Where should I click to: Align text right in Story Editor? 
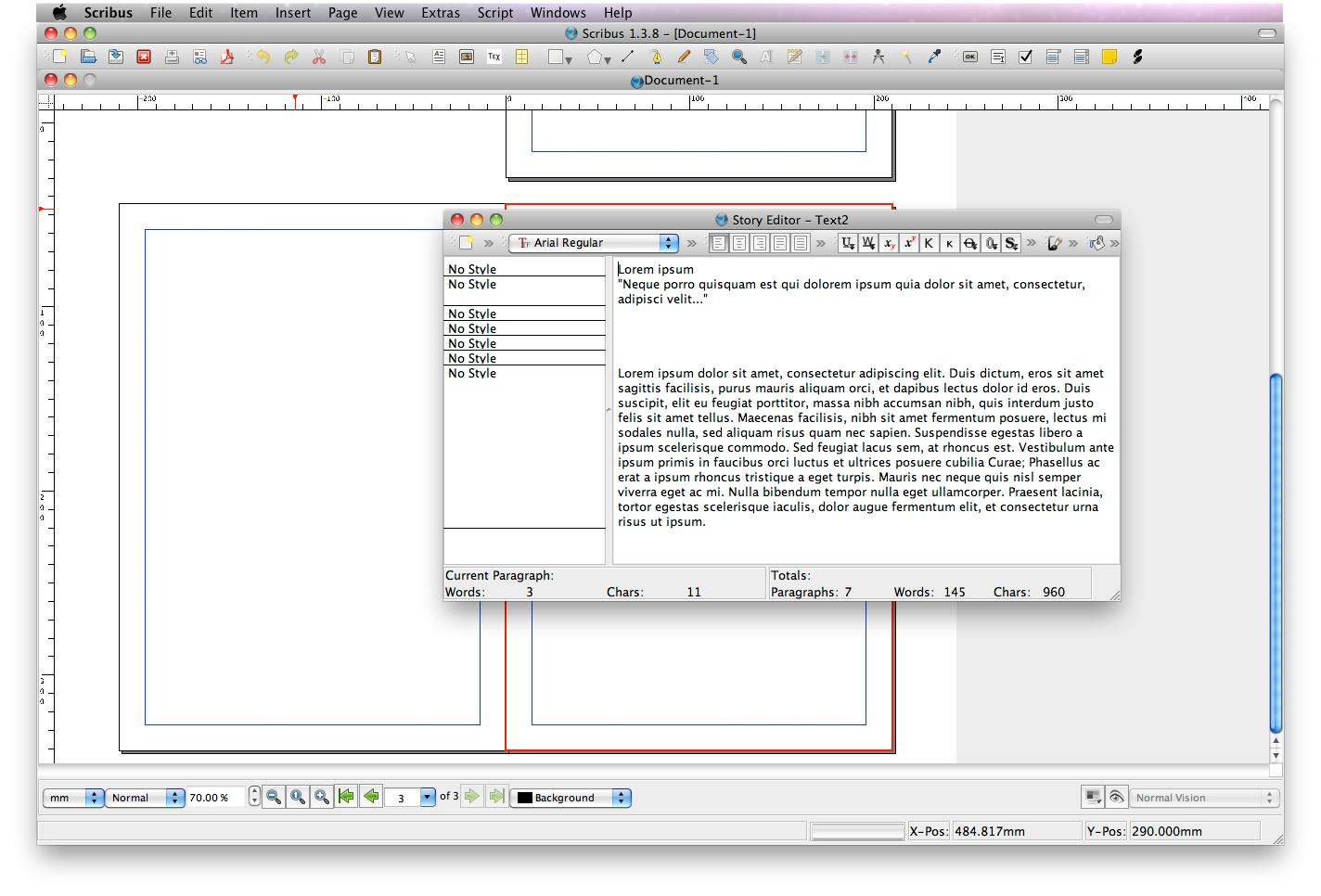pyautogui.click(x=760, y=243)
